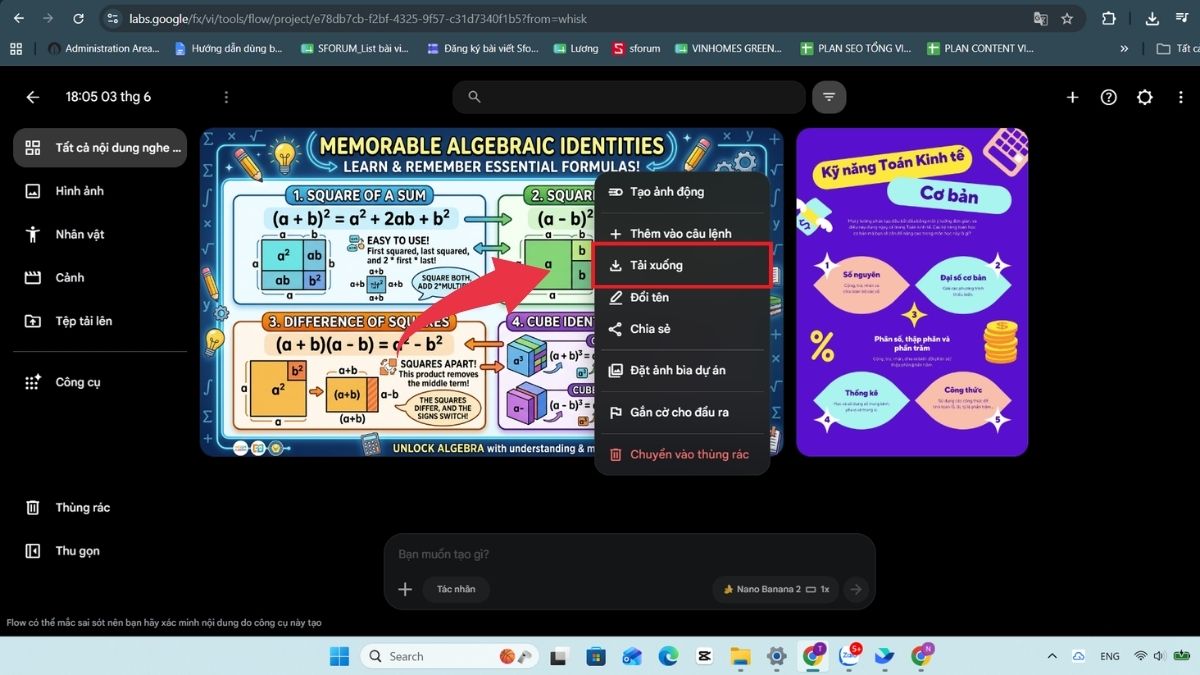The height and width of the screenshot is (675, 1200).
Task: Choose Thêm vào câu lệnh menu item
Action: [682, 234]
